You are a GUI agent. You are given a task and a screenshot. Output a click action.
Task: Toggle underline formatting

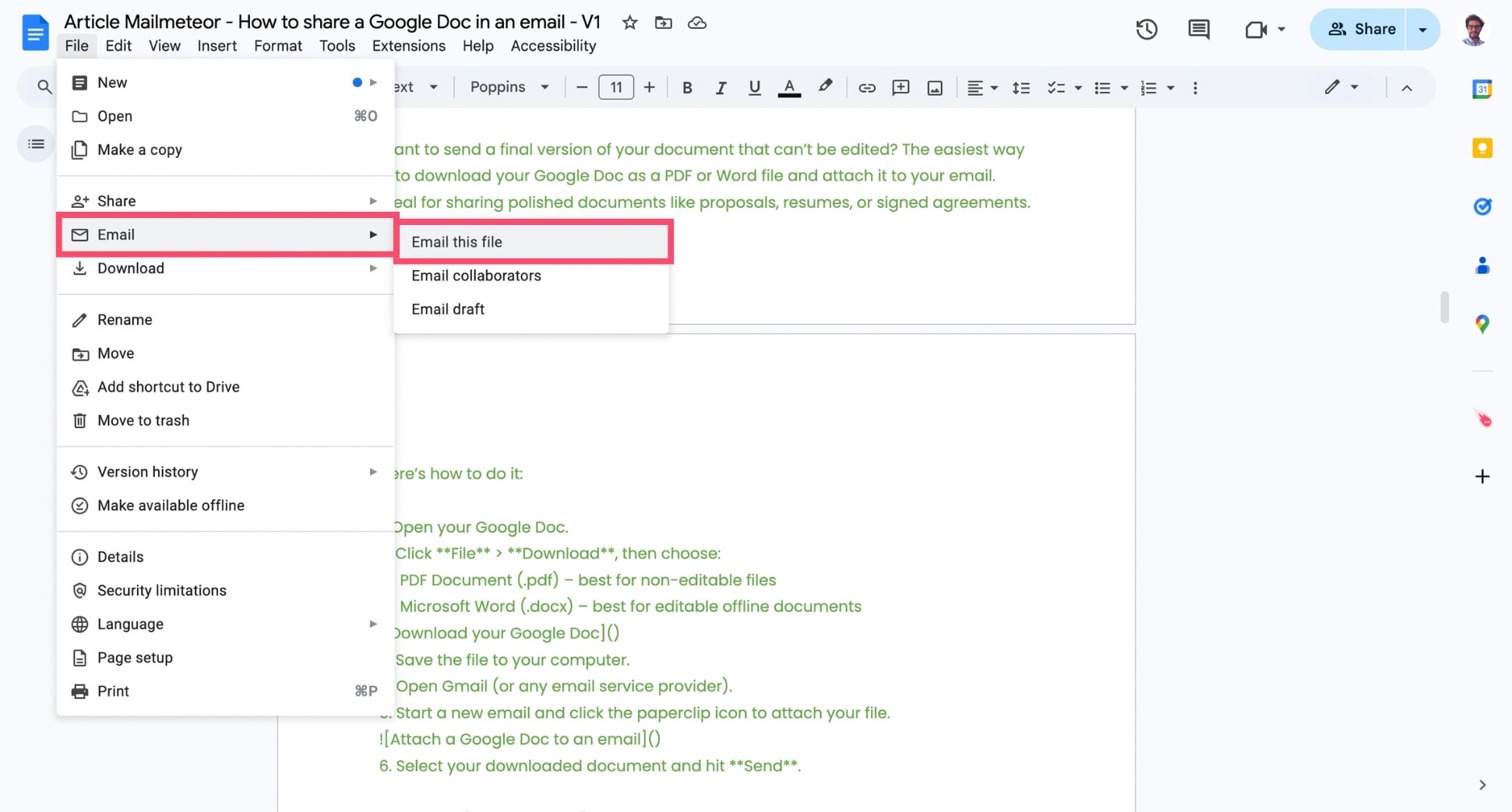[x=754, y=87]
